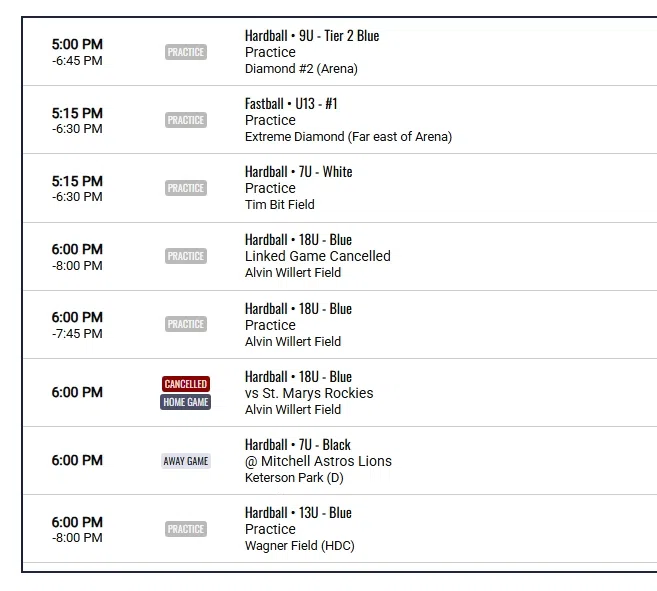Click the PRACTICE badge for 13U Blue

click(186, 529)
